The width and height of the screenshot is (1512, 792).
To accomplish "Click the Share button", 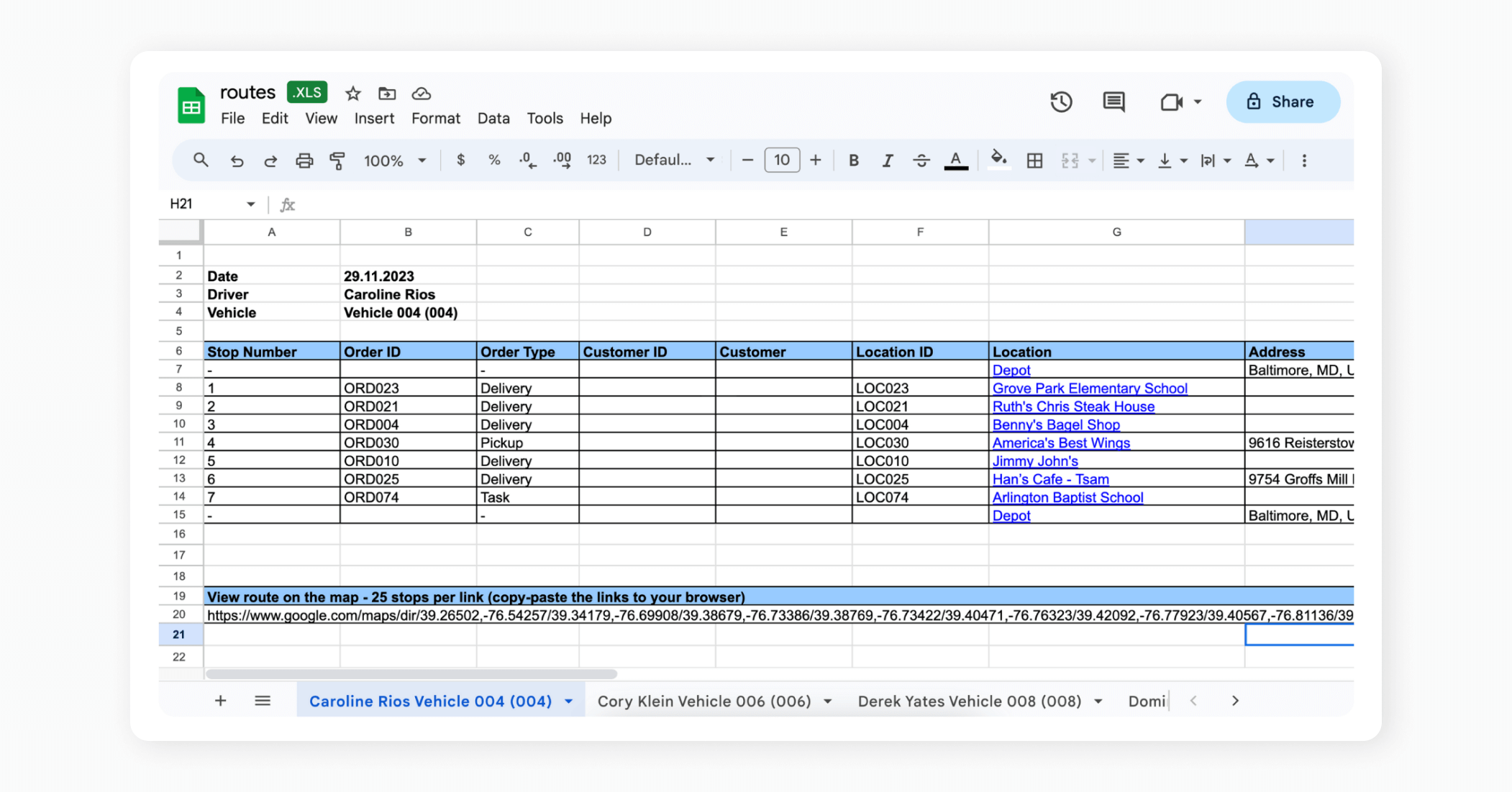I will 1283,102.
